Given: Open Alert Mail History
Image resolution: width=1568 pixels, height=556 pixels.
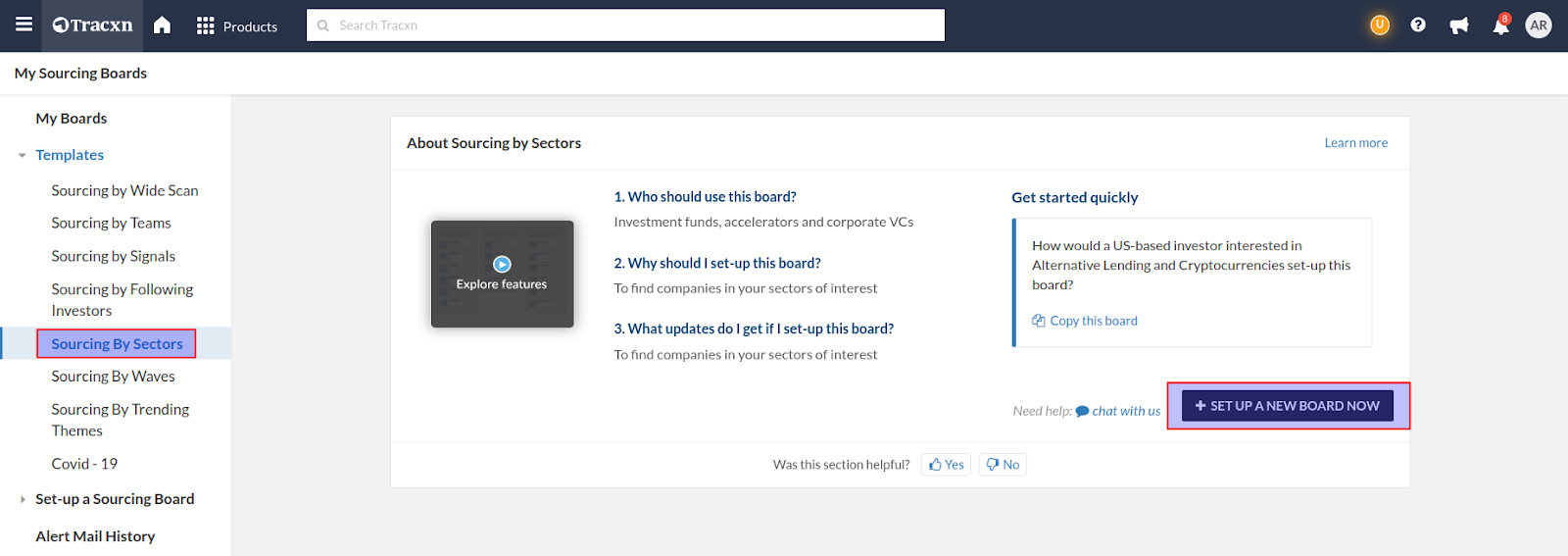Looking at the screenshot, I should click(x=95, y=536).
